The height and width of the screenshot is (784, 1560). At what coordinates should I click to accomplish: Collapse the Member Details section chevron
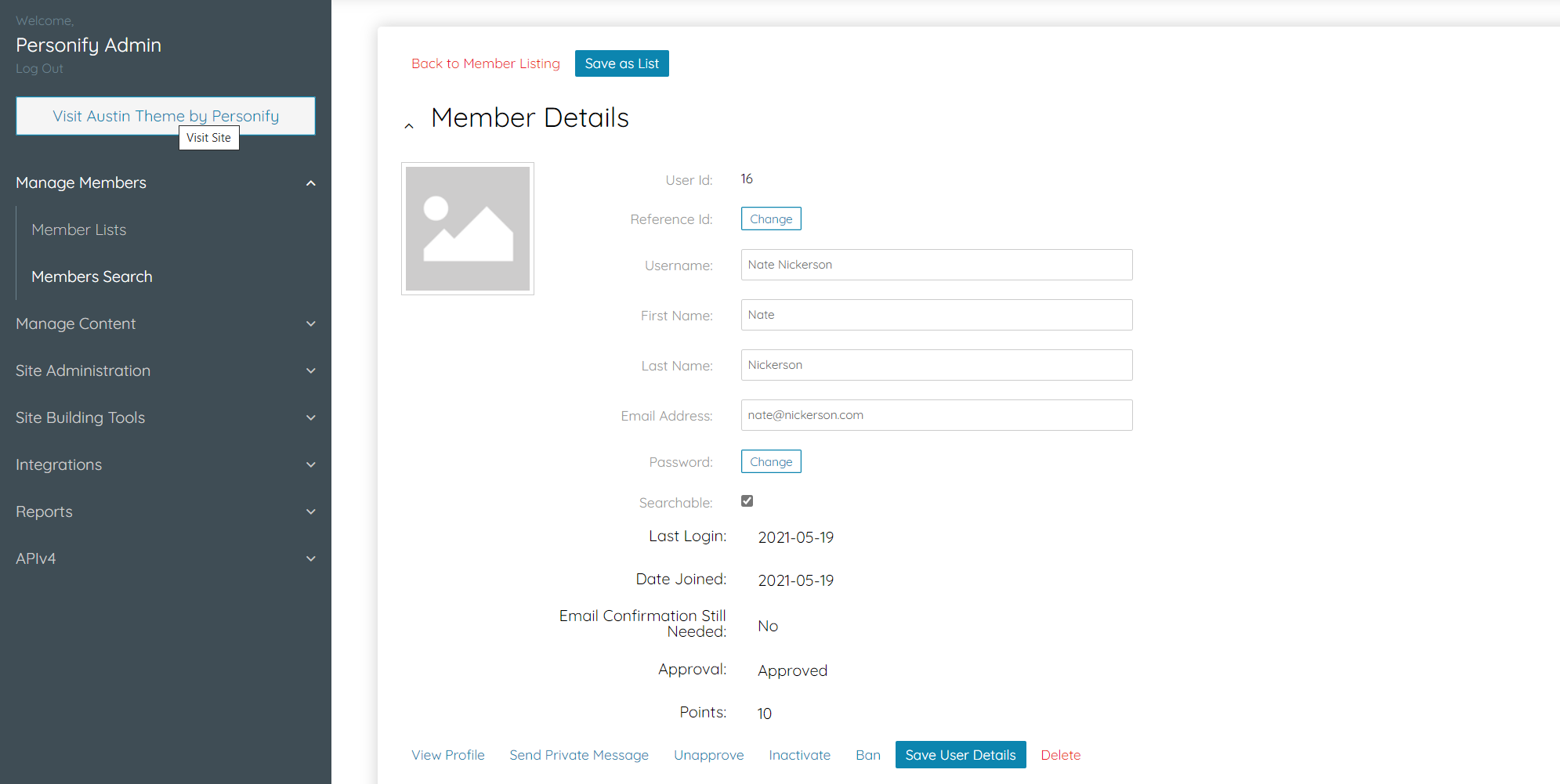pos(408,126)
